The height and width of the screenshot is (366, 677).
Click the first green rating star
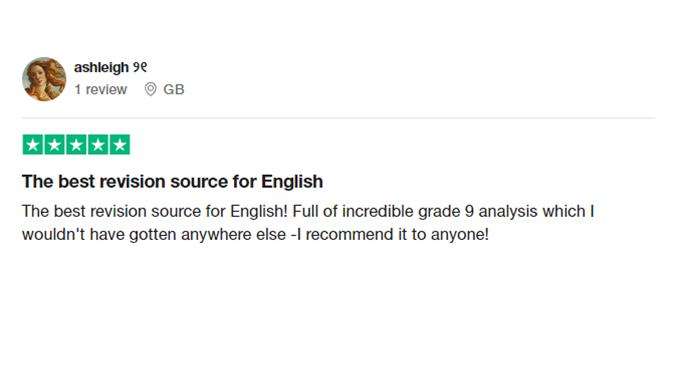point(33,145)
